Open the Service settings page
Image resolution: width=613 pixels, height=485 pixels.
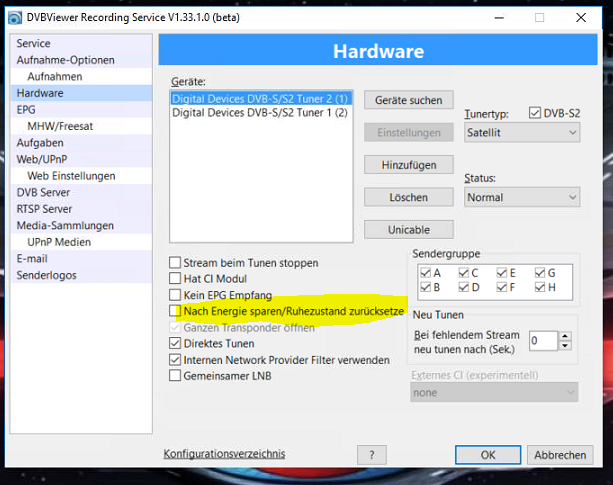point(81,43)
